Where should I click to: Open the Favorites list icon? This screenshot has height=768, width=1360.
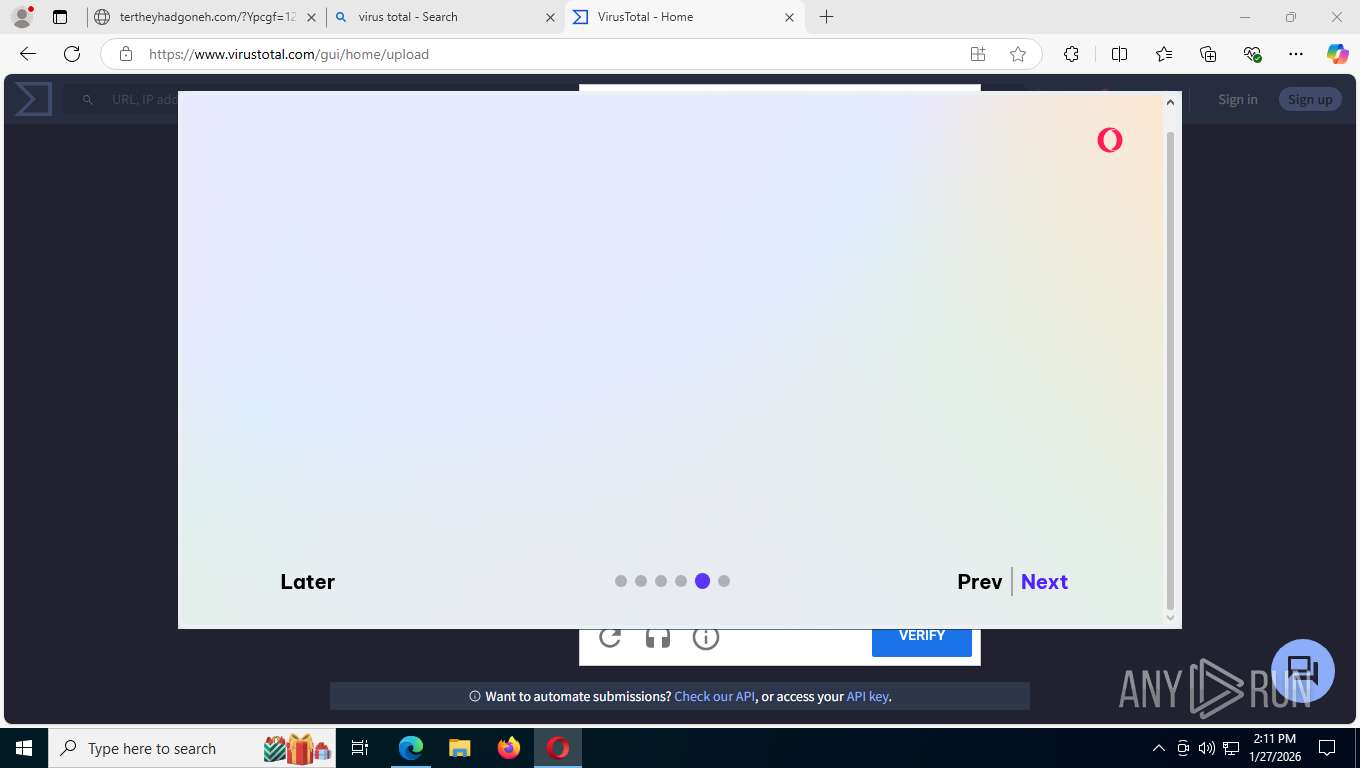pyautogui.click(x=1164, y=54)
